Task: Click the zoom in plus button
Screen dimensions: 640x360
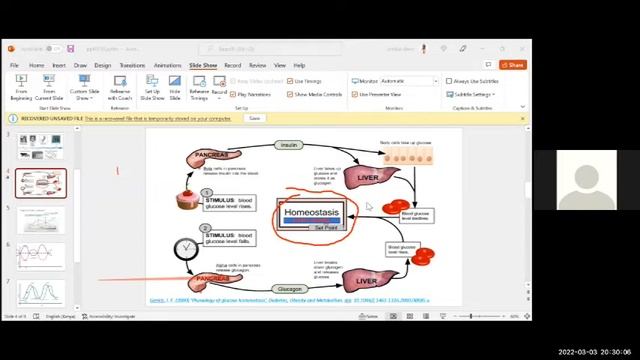Action: [x=504, y=316]
